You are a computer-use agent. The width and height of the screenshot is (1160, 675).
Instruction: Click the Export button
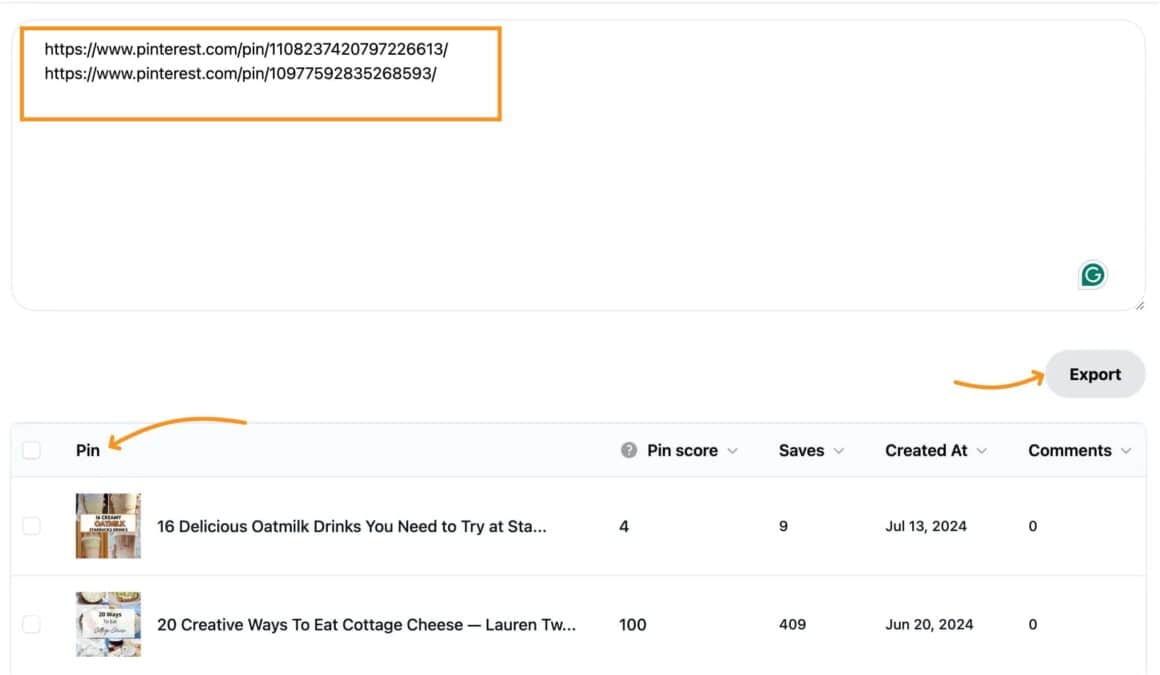1095,374
